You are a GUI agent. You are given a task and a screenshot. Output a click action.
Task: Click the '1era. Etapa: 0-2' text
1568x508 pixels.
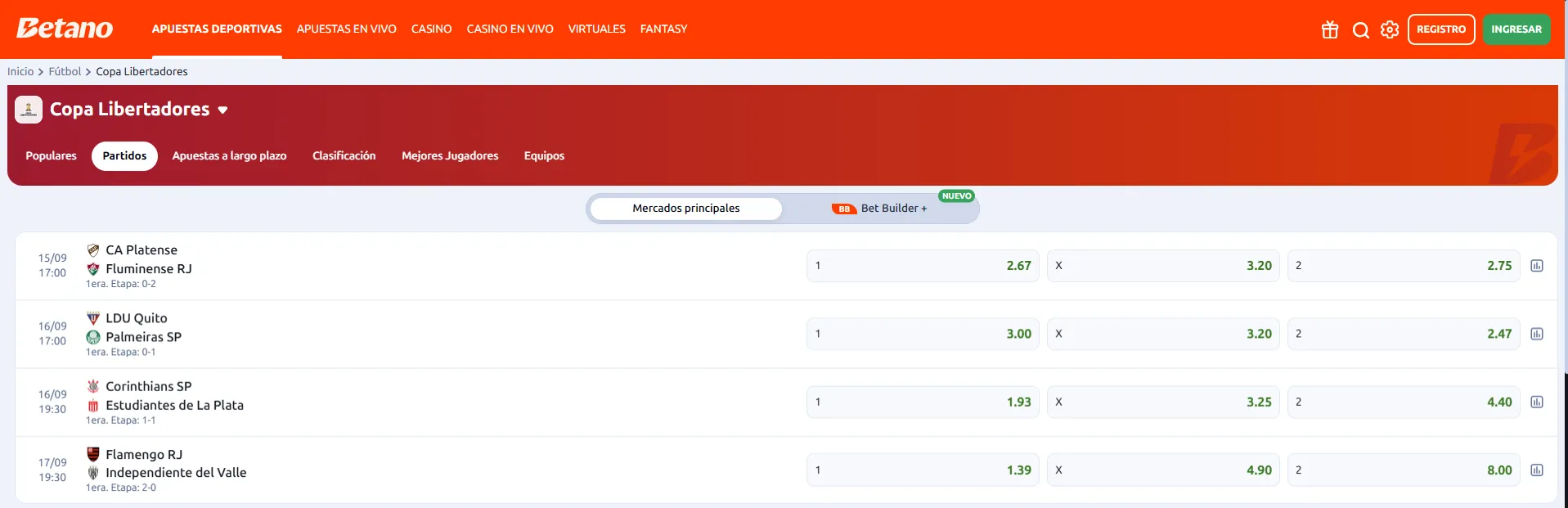click(121, 284)
